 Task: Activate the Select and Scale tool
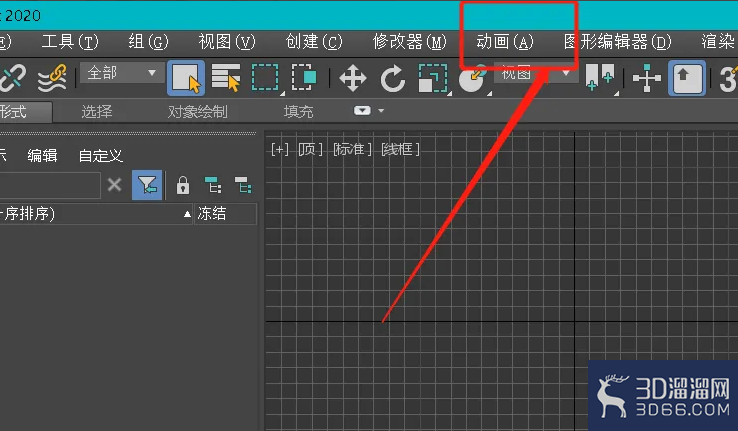click(433, 78)
